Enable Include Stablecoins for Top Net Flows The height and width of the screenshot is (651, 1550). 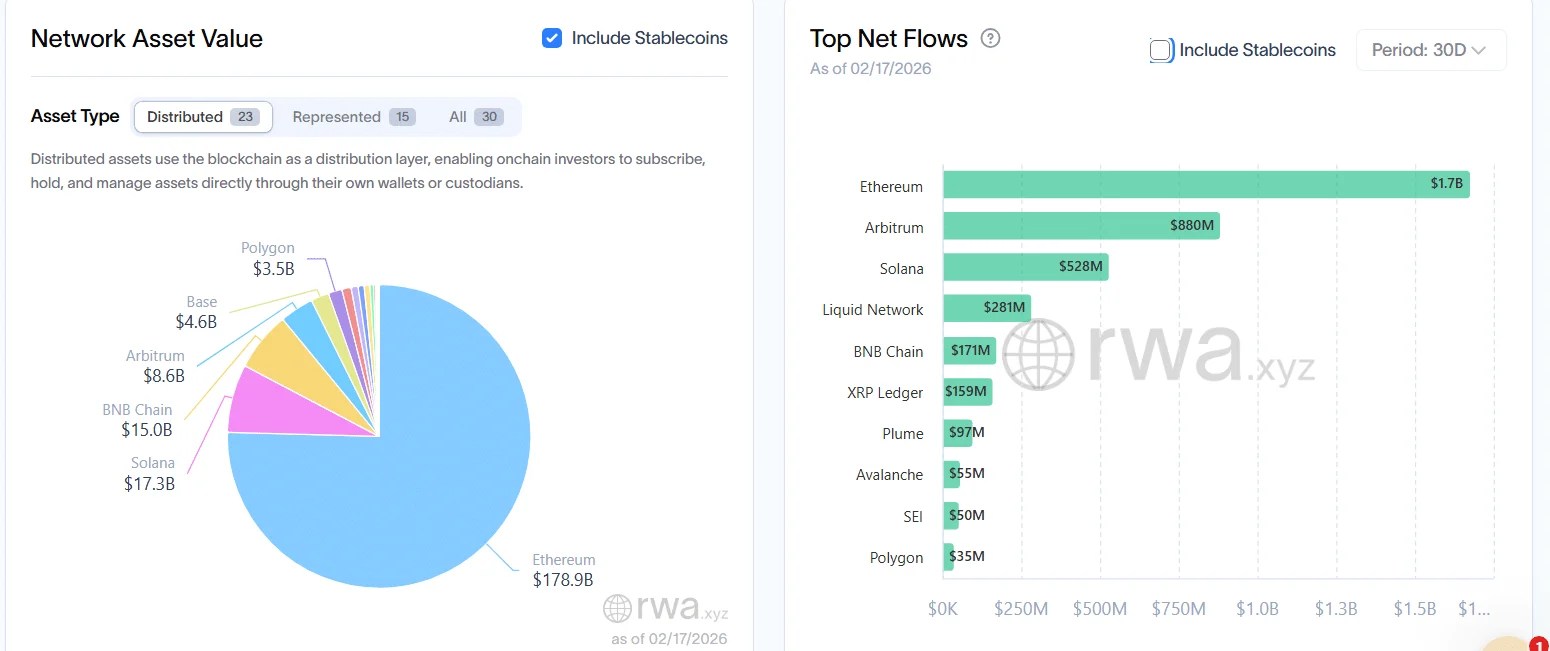pos(1161,50)
